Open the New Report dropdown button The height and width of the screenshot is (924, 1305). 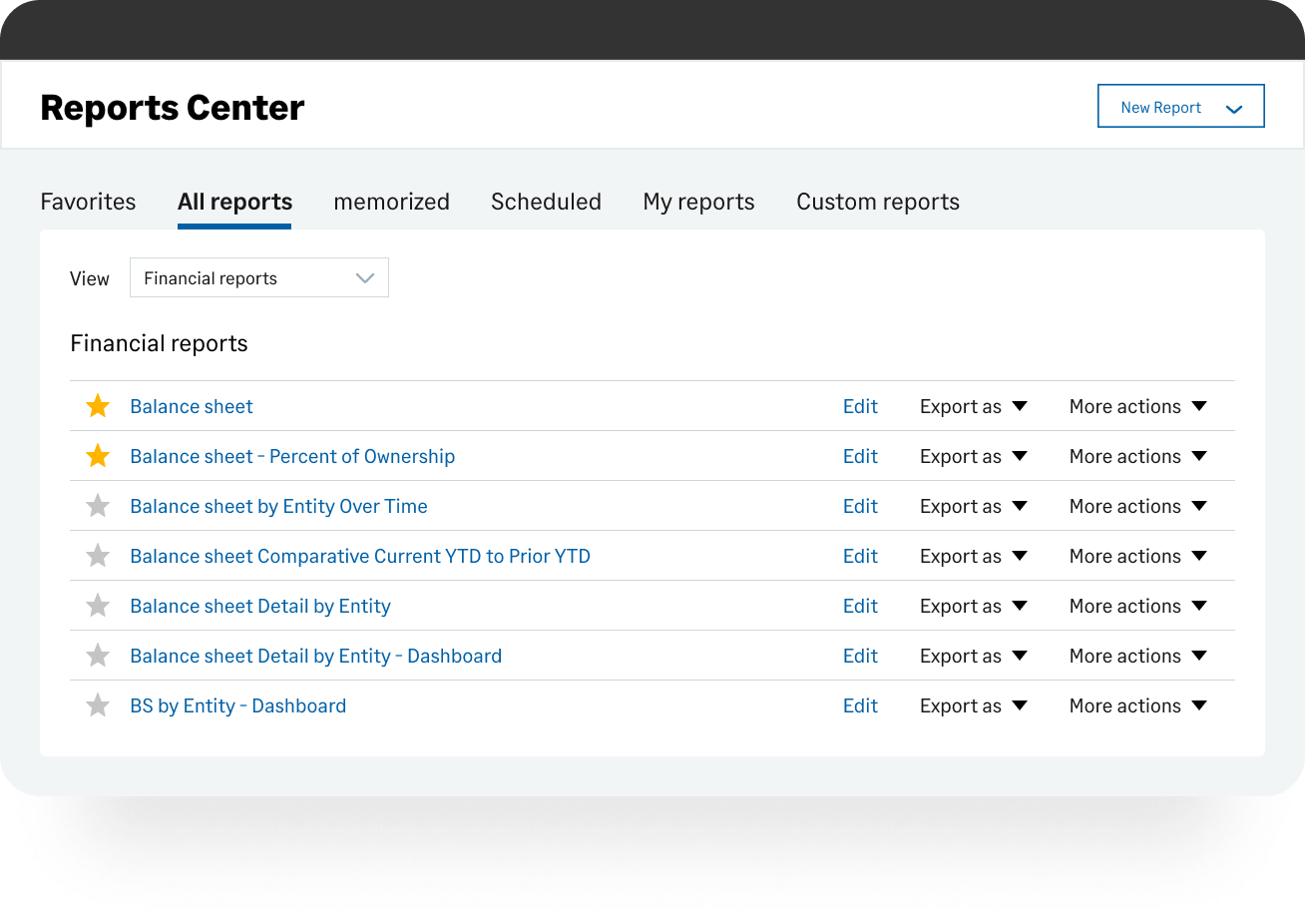click(x=1180, y=107)
